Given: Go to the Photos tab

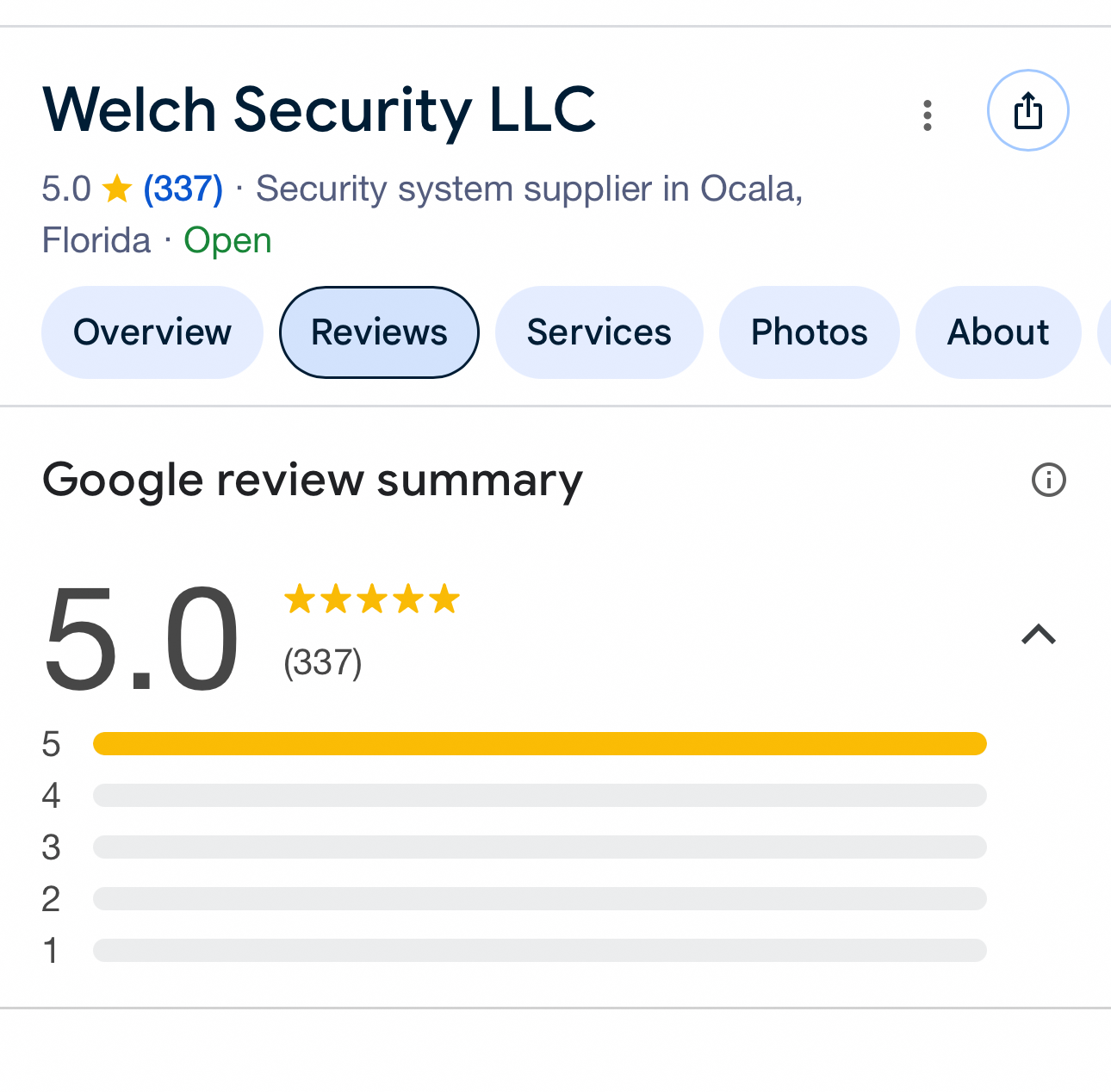Looking at the screenshot, I should point(809,332).
